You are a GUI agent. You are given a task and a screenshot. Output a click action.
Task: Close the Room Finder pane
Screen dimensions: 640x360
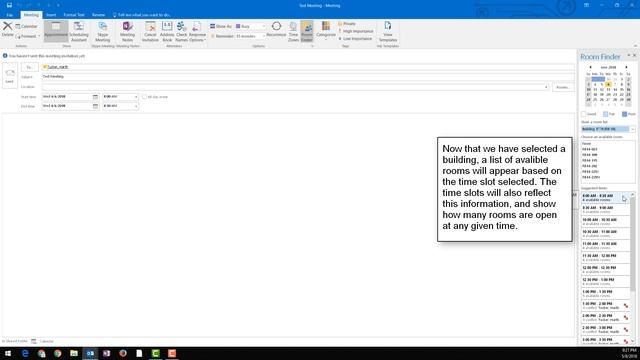[634, 56]
